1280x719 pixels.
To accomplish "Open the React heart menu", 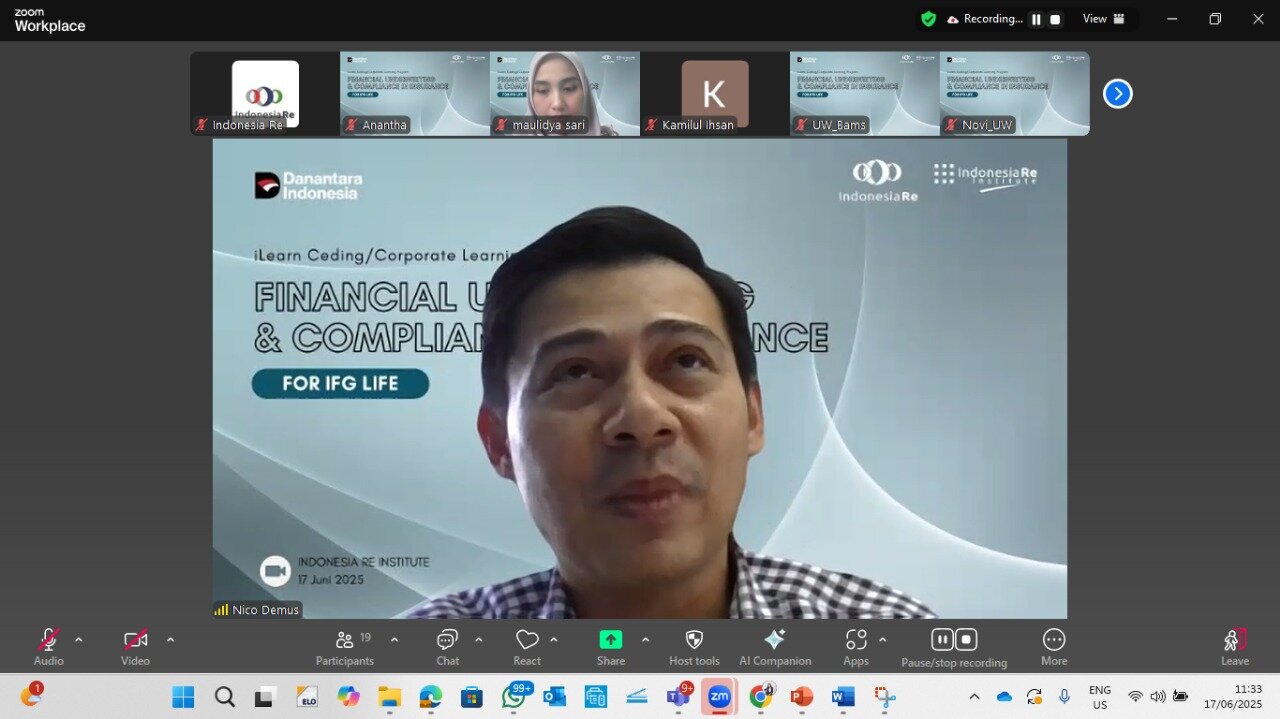I will 527,646.
